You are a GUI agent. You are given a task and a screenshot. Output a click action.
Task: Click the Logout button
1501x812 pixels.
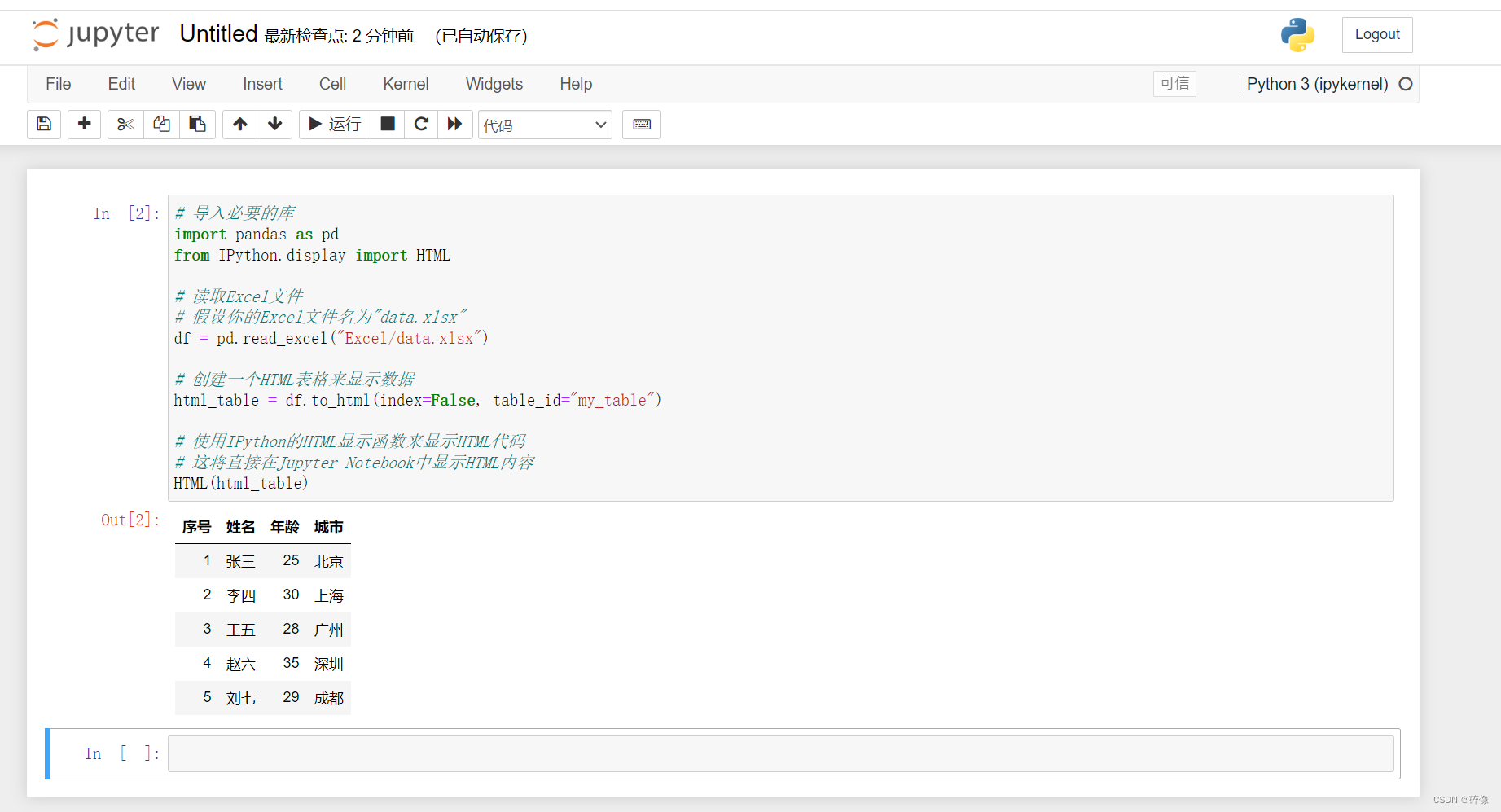[x=1376, y=34]
